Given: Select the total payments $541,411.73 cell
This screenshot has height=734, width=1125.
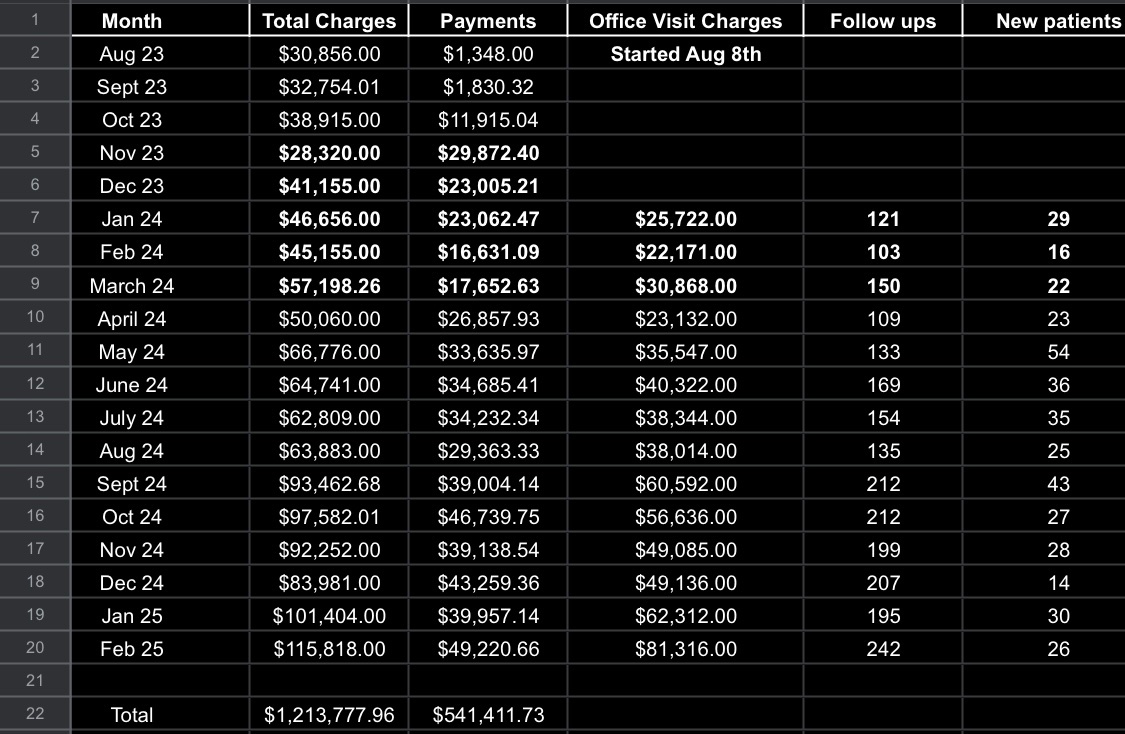Looking at the screenshot, I should pos(488,715).
